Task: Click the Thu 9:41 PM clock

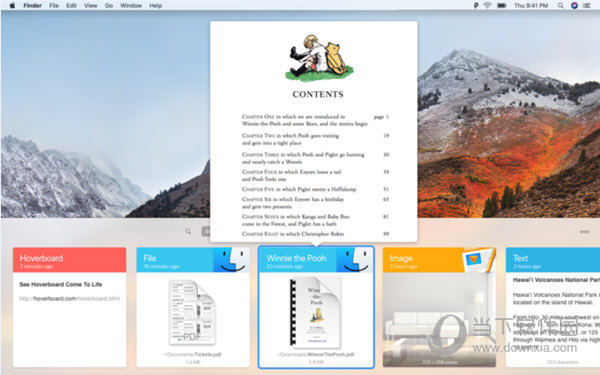Action: tap(531, 5)
